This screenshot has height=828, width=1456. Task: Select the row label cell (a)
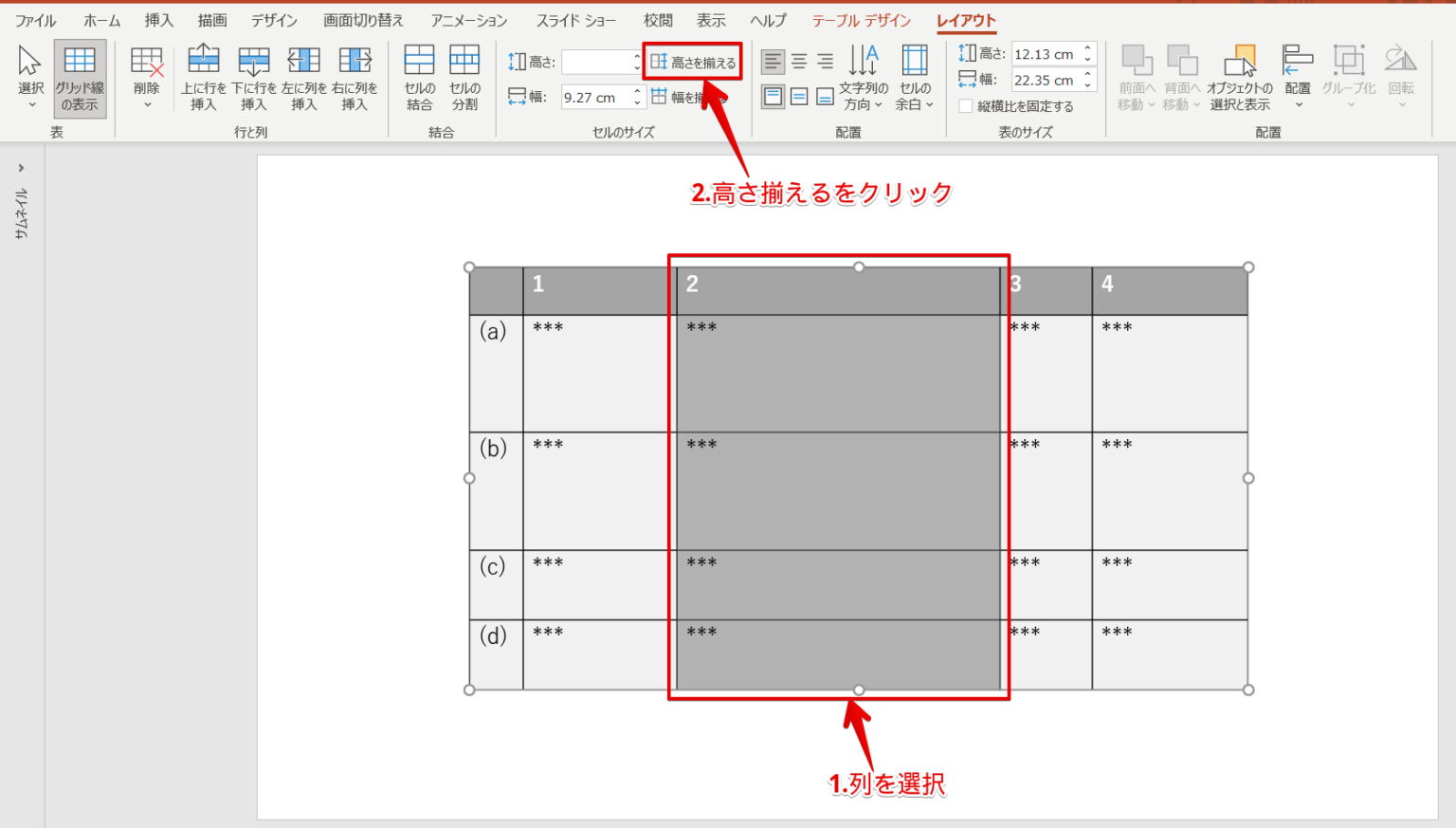[496, 374]
